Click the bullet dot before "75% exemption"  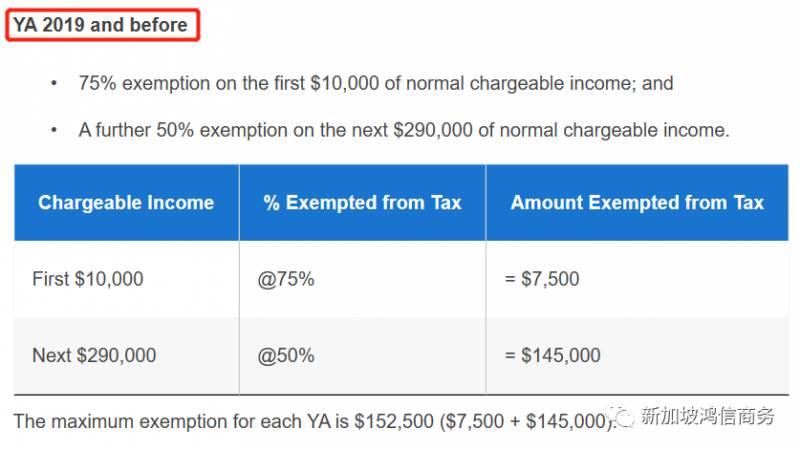point(54,84)
